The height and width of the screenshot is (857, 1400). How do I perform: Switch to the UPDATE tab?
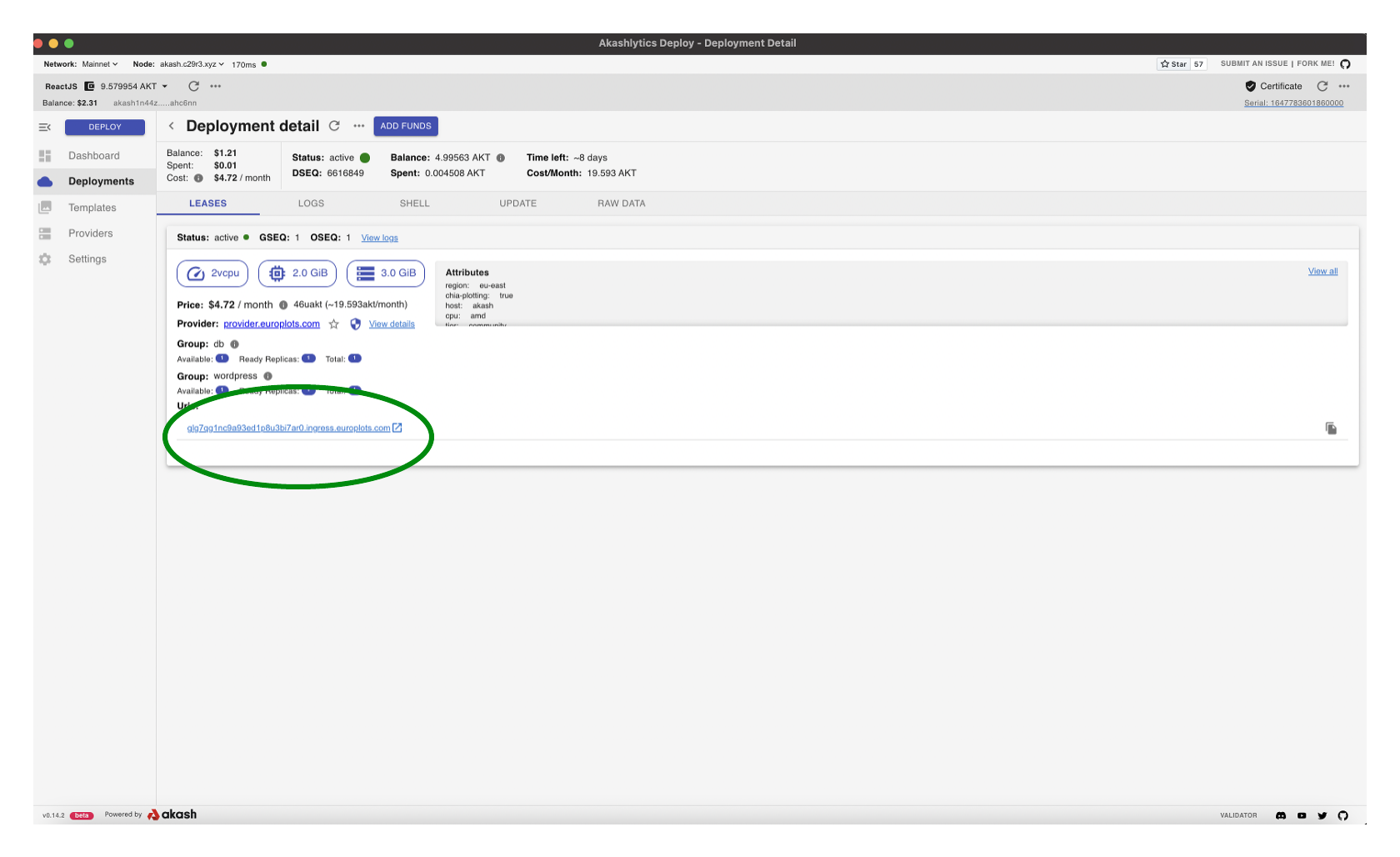[517, 203]
